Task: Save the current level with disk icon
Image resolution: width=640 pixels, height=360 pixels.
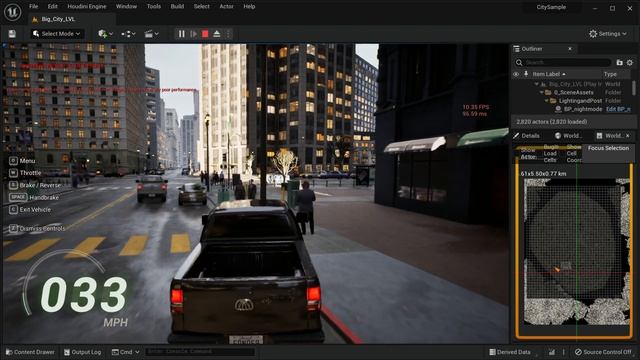Action: tap(12, 34)
